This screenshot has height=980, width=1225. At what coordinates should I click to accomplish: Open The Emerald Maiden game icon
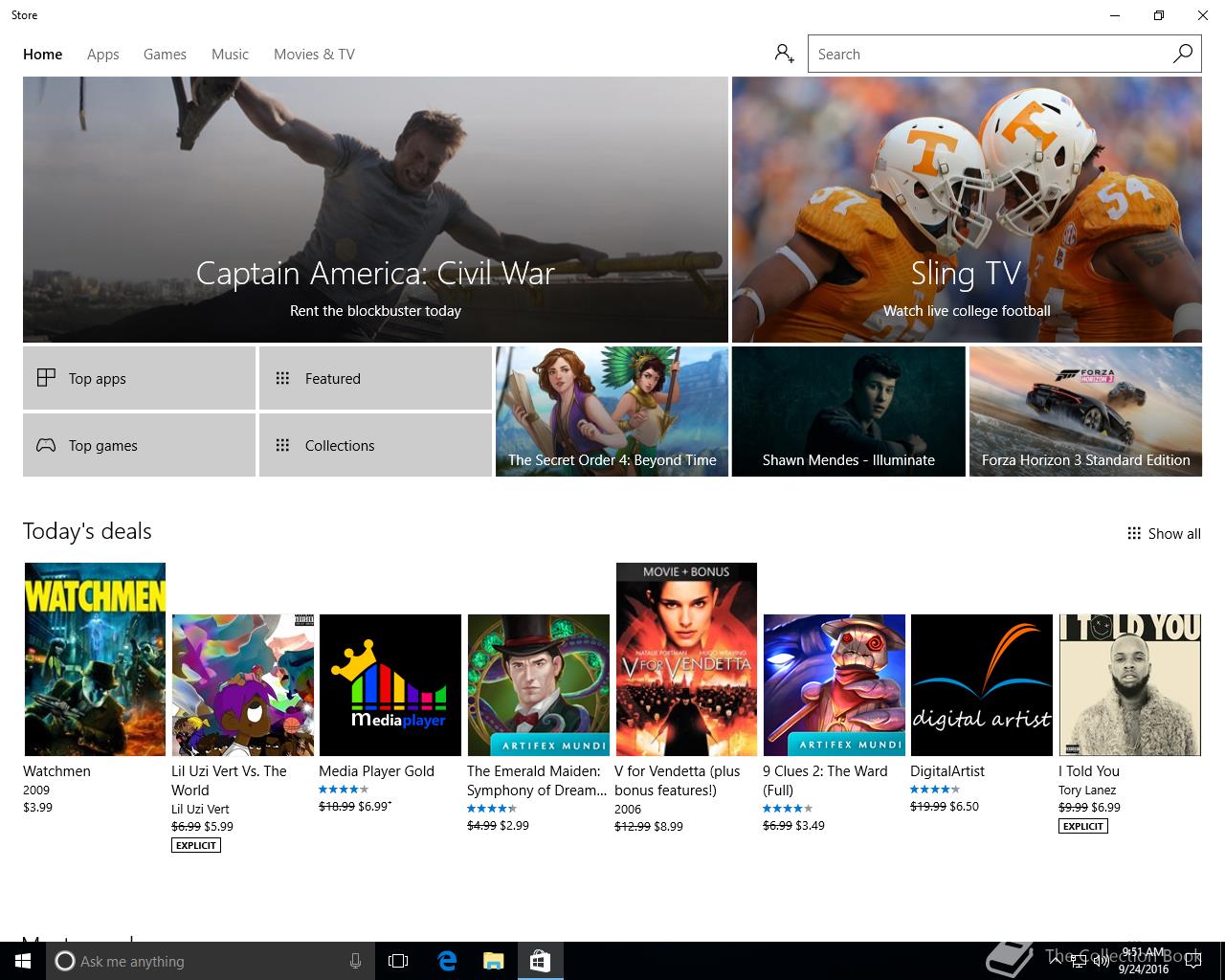point(539,685)
